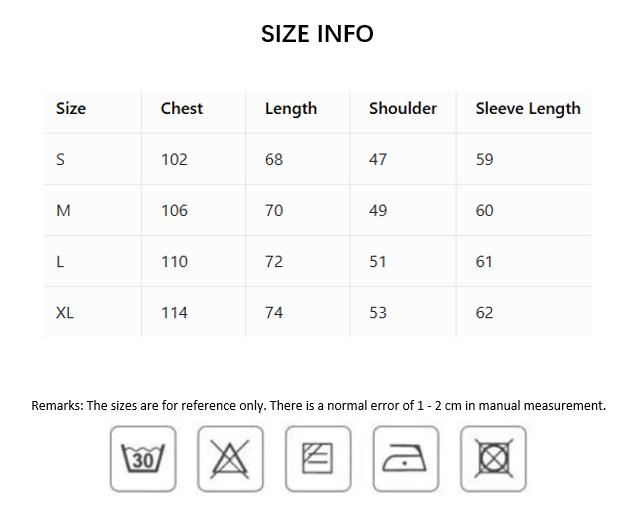The width and height of the screenshot is (638, 507).
Task: Click the wash at 30 degrees icon
Action: 143,458
